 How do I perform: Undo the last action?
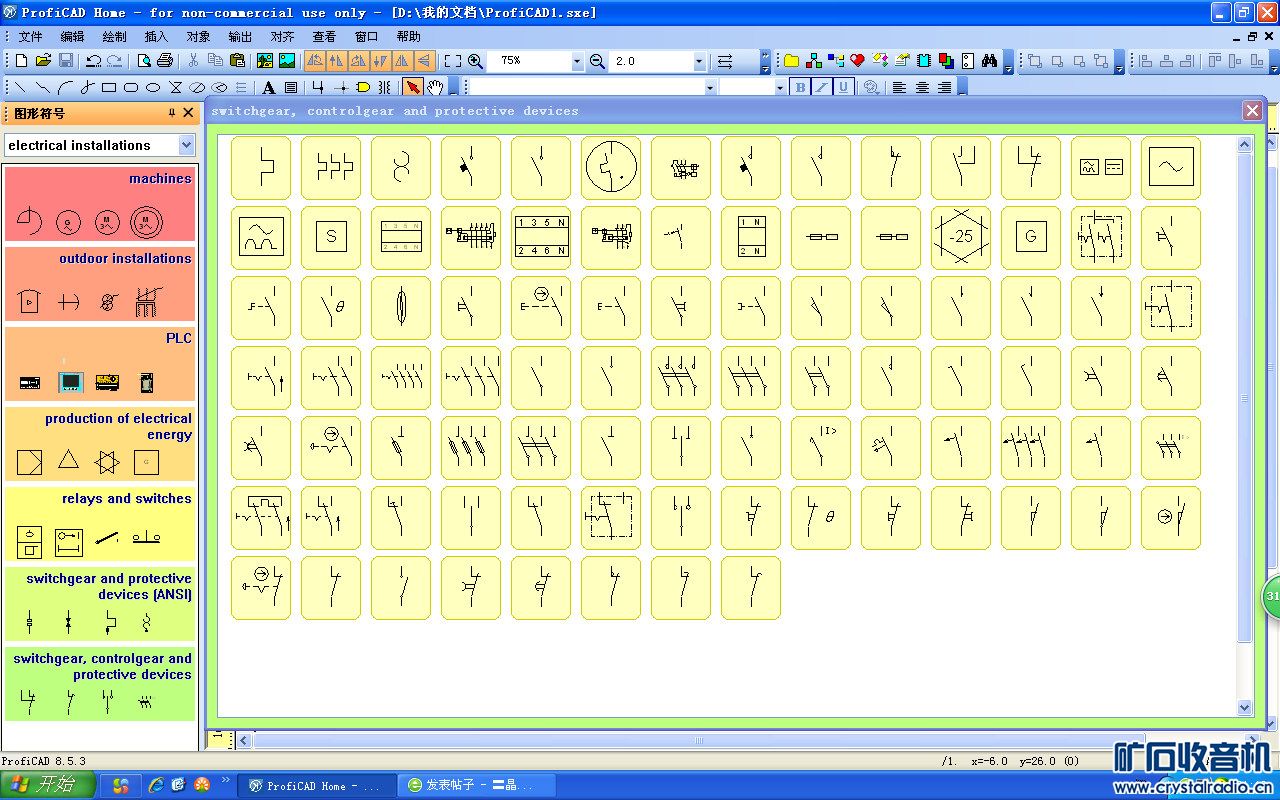pos(93,61)
